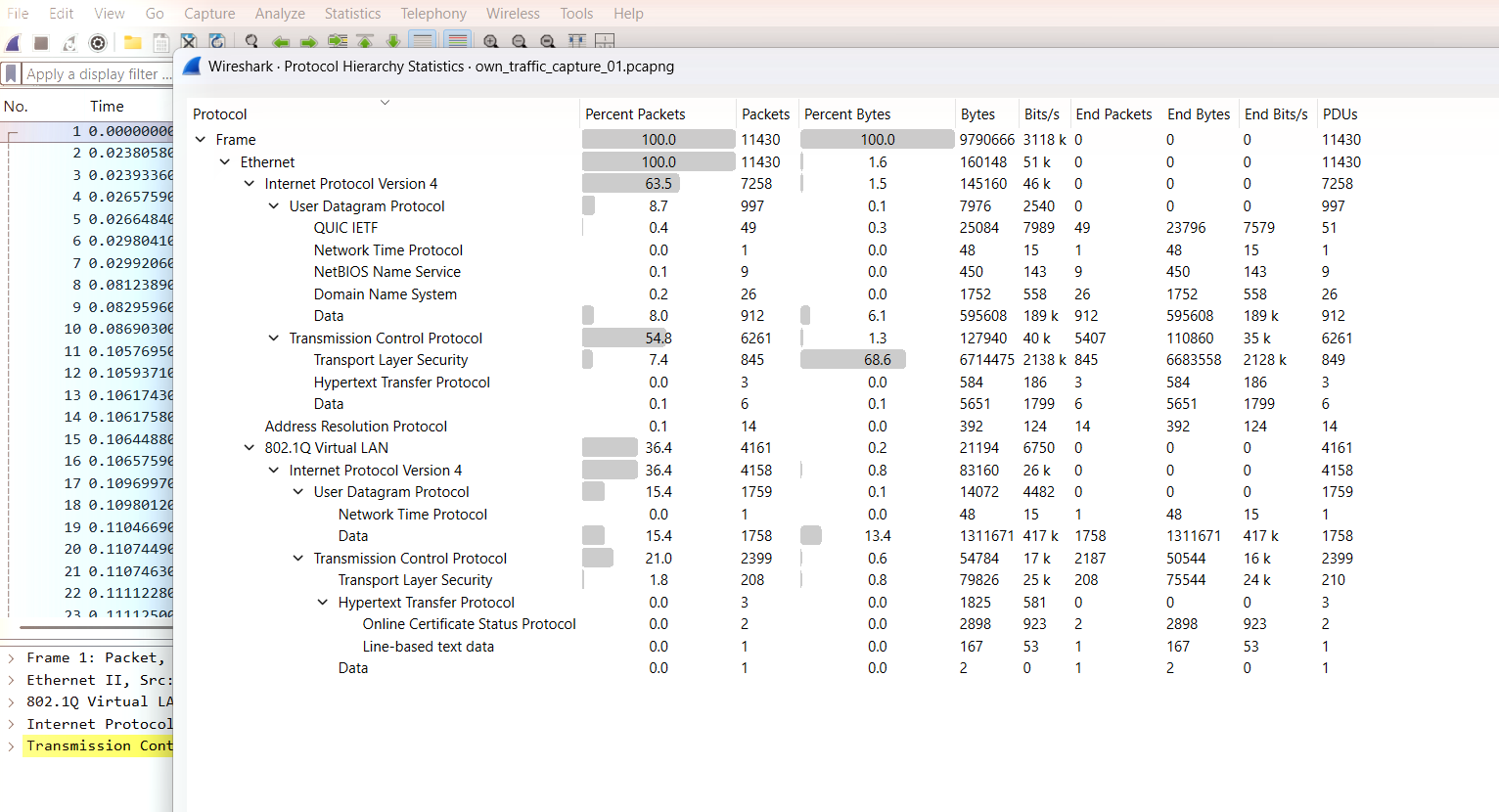Click the Apply a display filter field
Viewport: 1499px width, 812px height.
pos(98,73)
